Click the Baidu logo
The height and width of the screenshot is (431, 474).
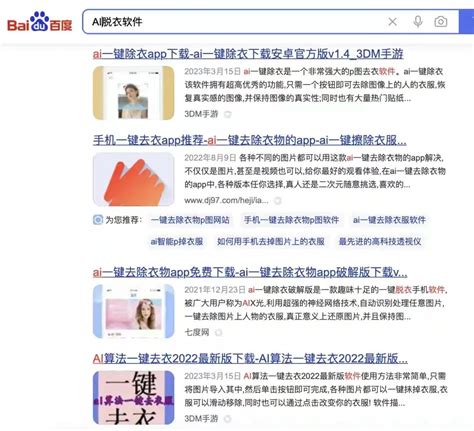point(39,22)
